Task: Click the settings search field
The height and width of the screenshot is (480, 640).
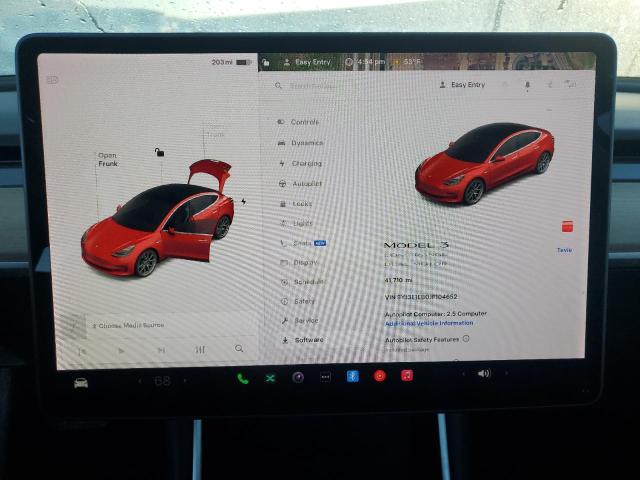Action: tap(313, 86)
